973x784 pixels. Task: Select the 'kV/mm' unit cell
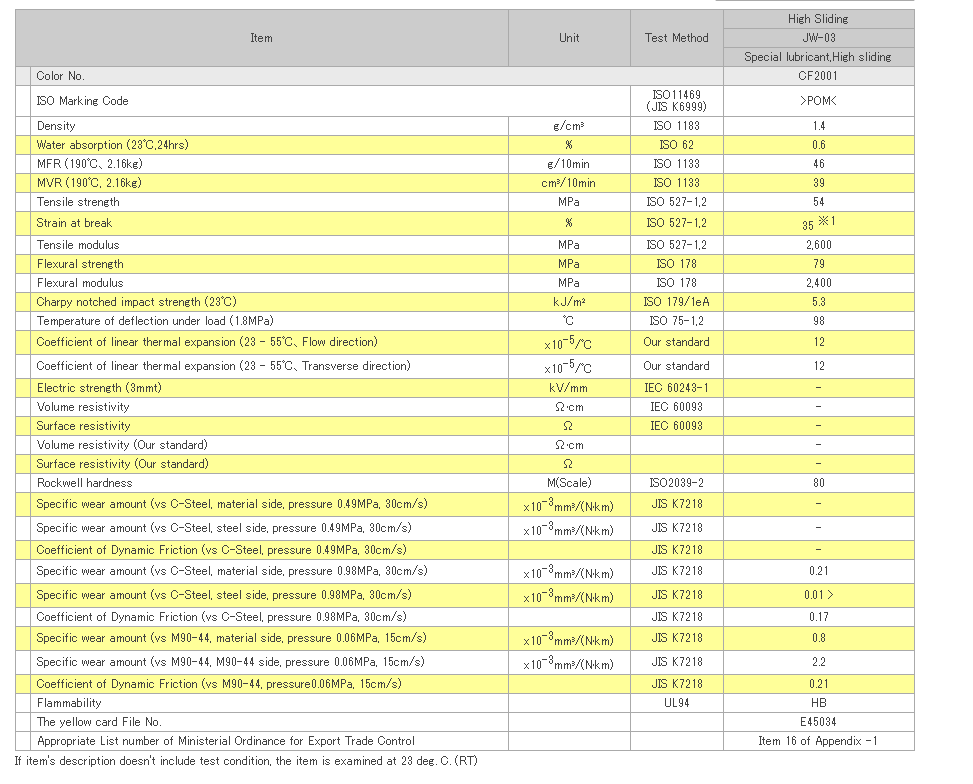point(568,388)
